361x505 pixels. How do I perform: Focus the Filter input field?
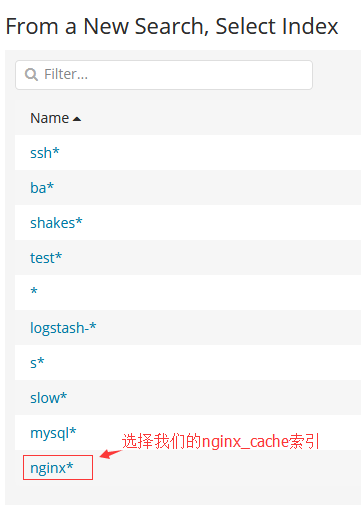164,75
